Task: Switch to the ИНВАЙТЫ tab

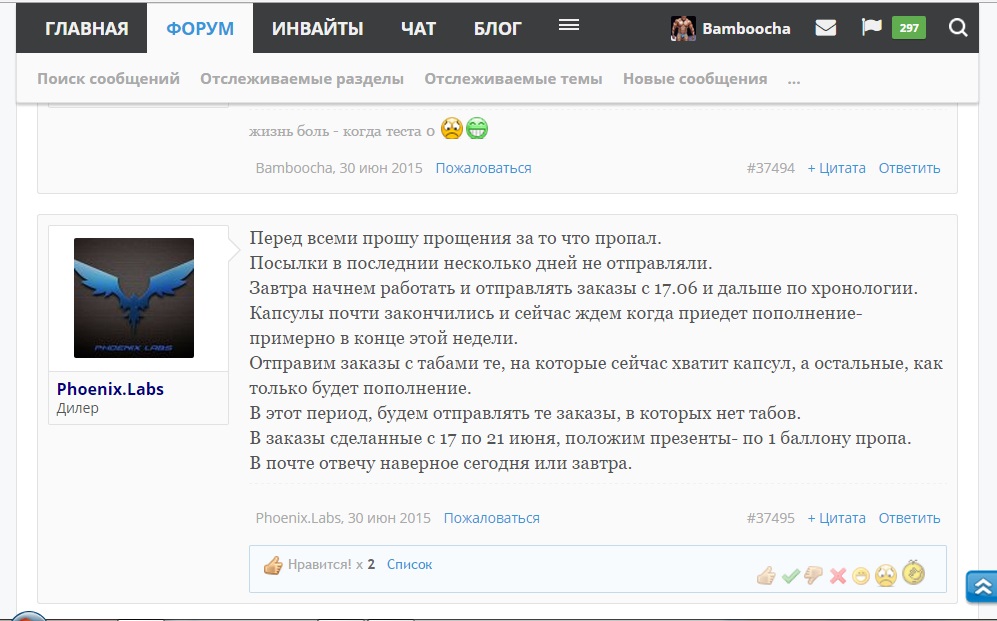Action: pos(318,28)
